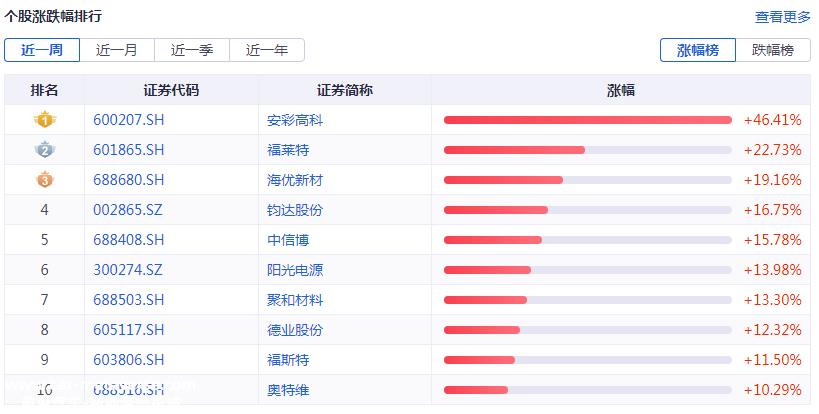
Task: Switch to the 近一年 tab
Action: [267, 50]
